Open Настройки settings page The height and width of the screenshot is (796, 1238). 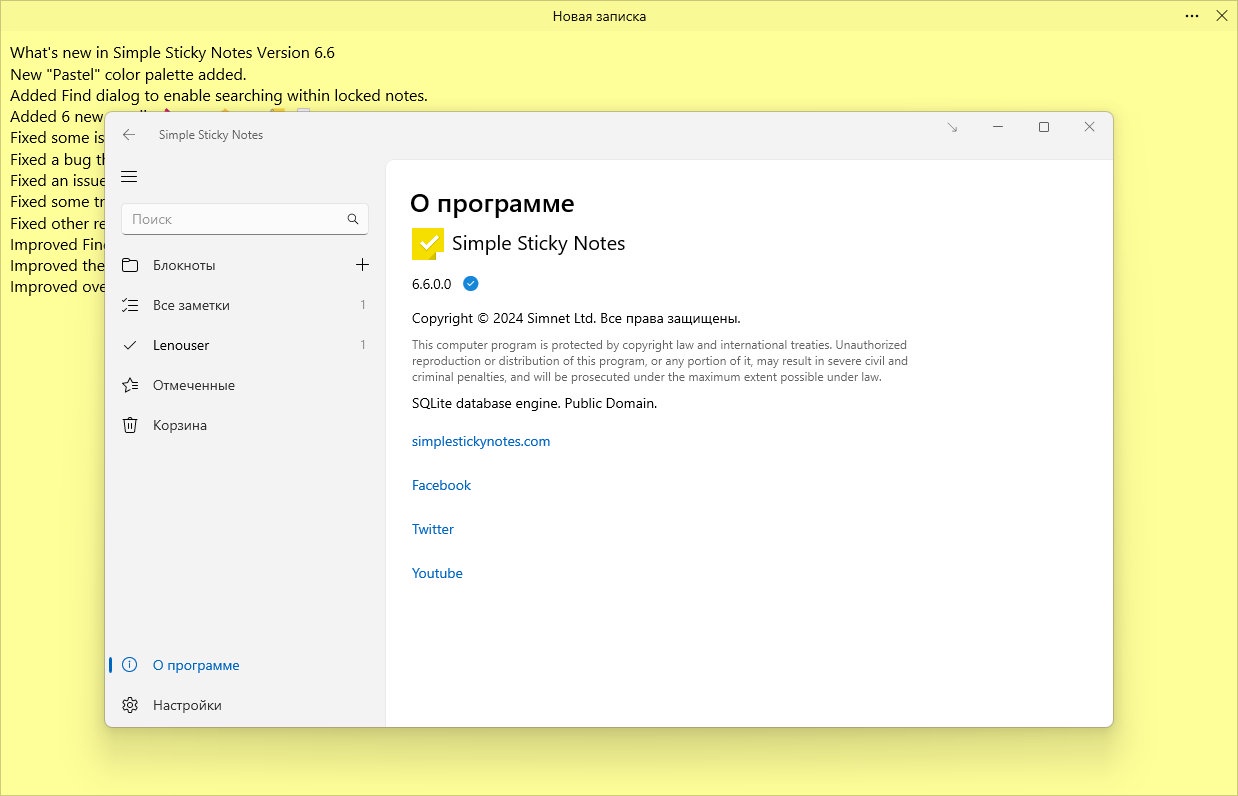click(x=187, y=705)
